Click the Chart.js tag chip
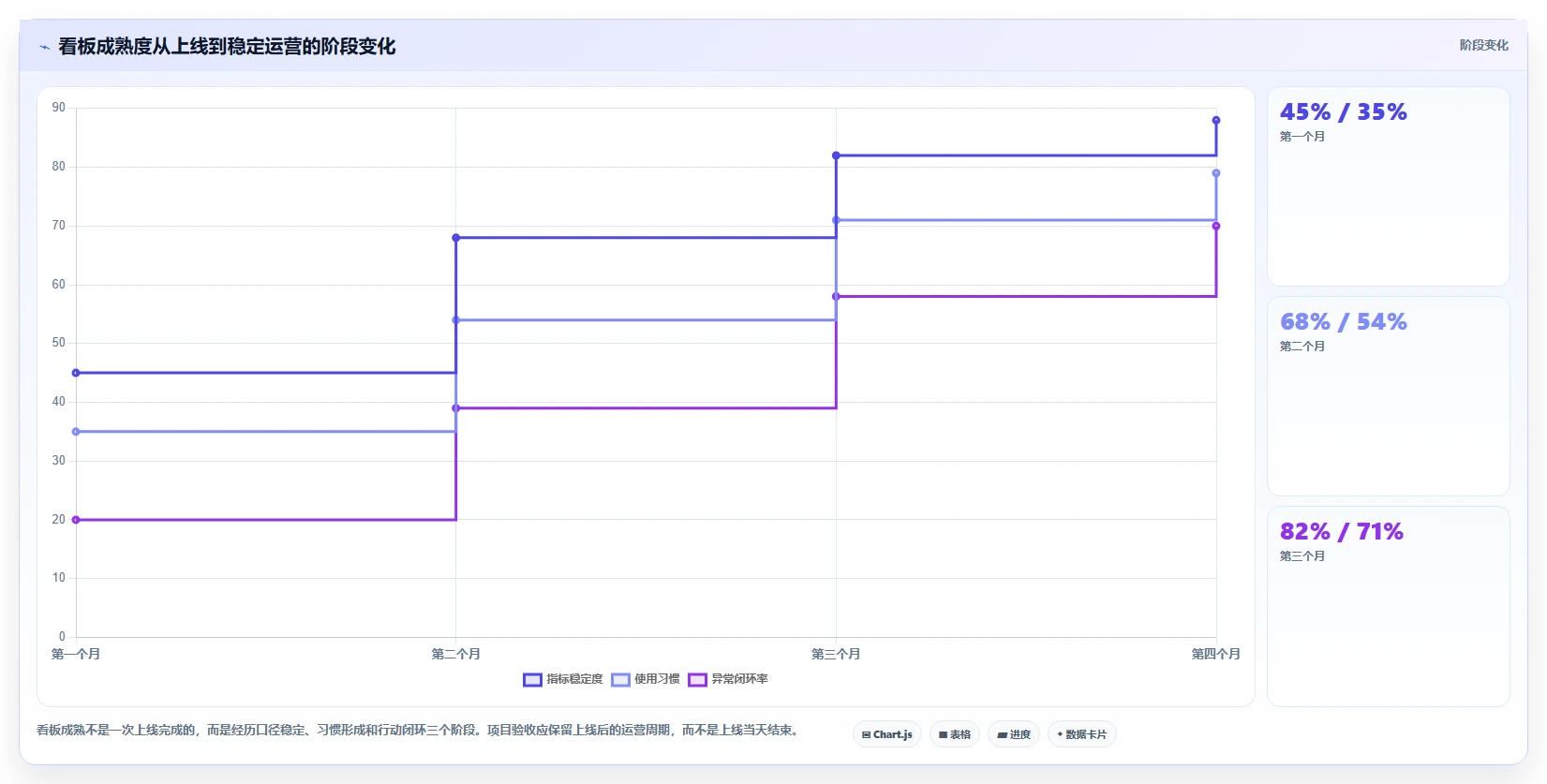 pyautogui.click(x=887, y=734)
